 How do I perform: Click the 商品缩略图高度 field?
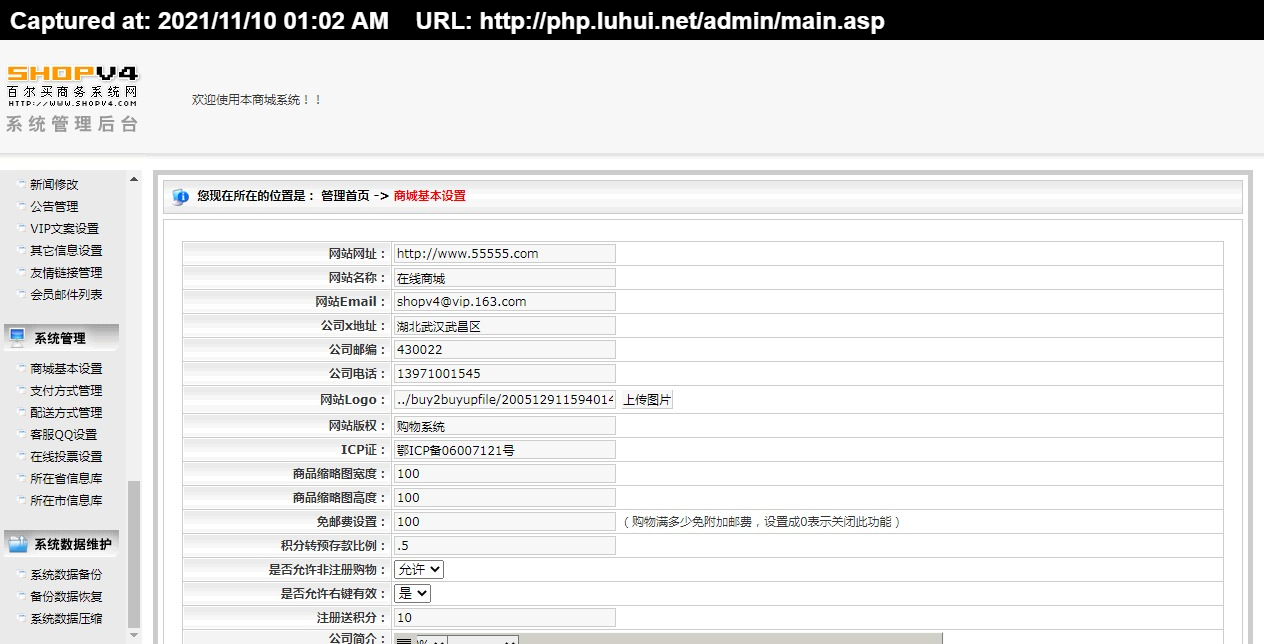point(505,498)
